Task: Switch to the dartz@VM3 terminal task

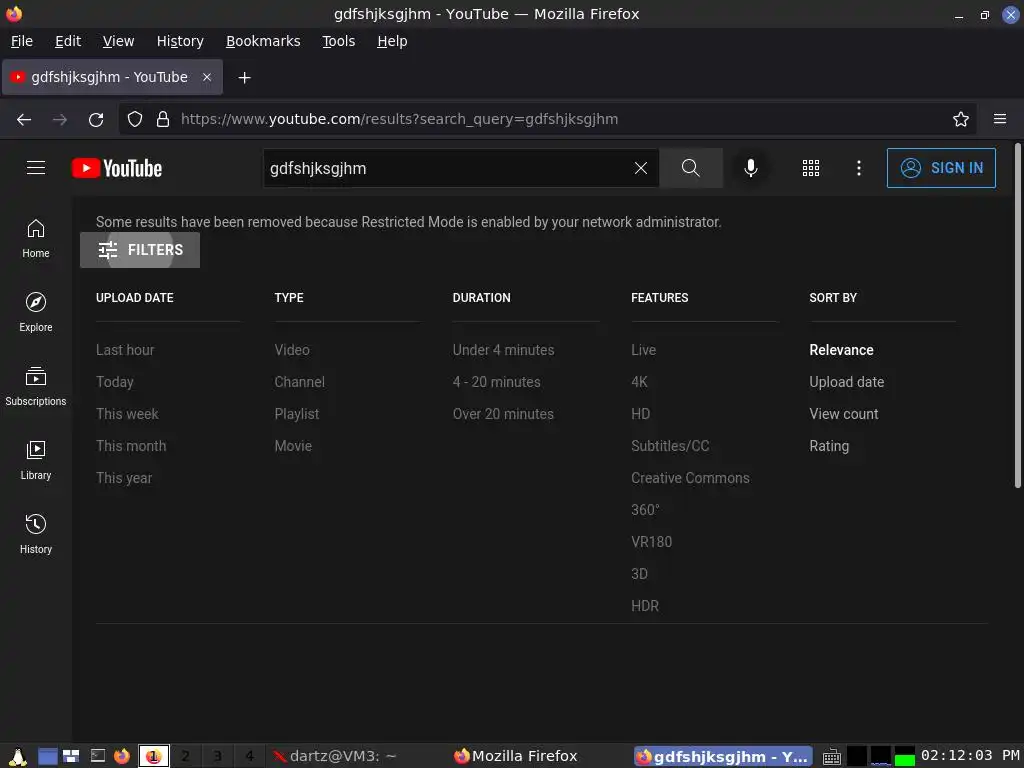Action: click(x=335, y=756)
